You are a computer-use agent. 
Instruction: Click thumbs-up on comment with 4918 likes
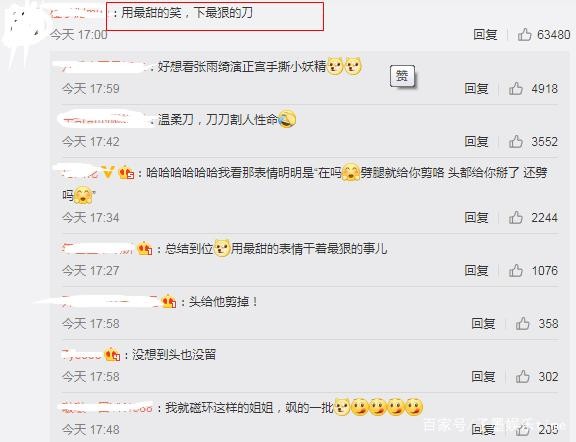516,89
